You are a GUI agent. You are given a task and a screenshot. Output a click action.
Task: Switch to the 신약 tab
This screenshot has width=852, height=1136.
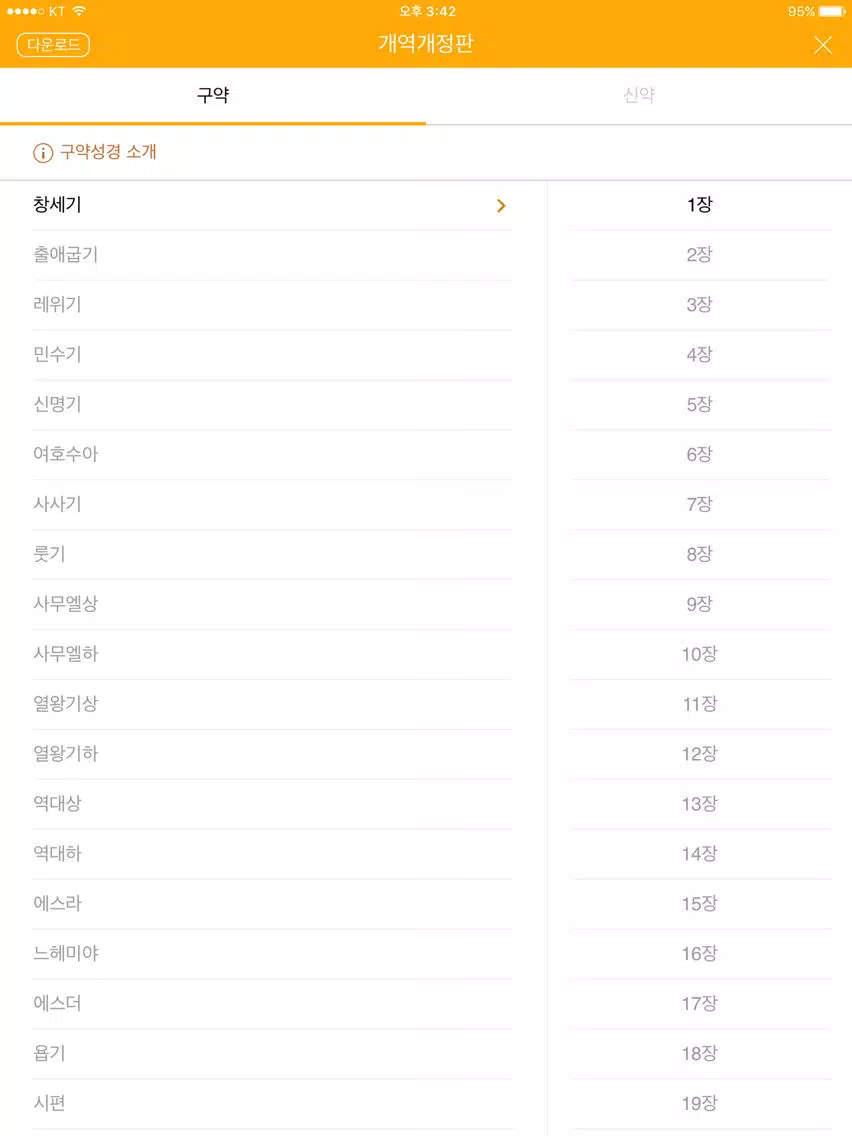(639, 96)
